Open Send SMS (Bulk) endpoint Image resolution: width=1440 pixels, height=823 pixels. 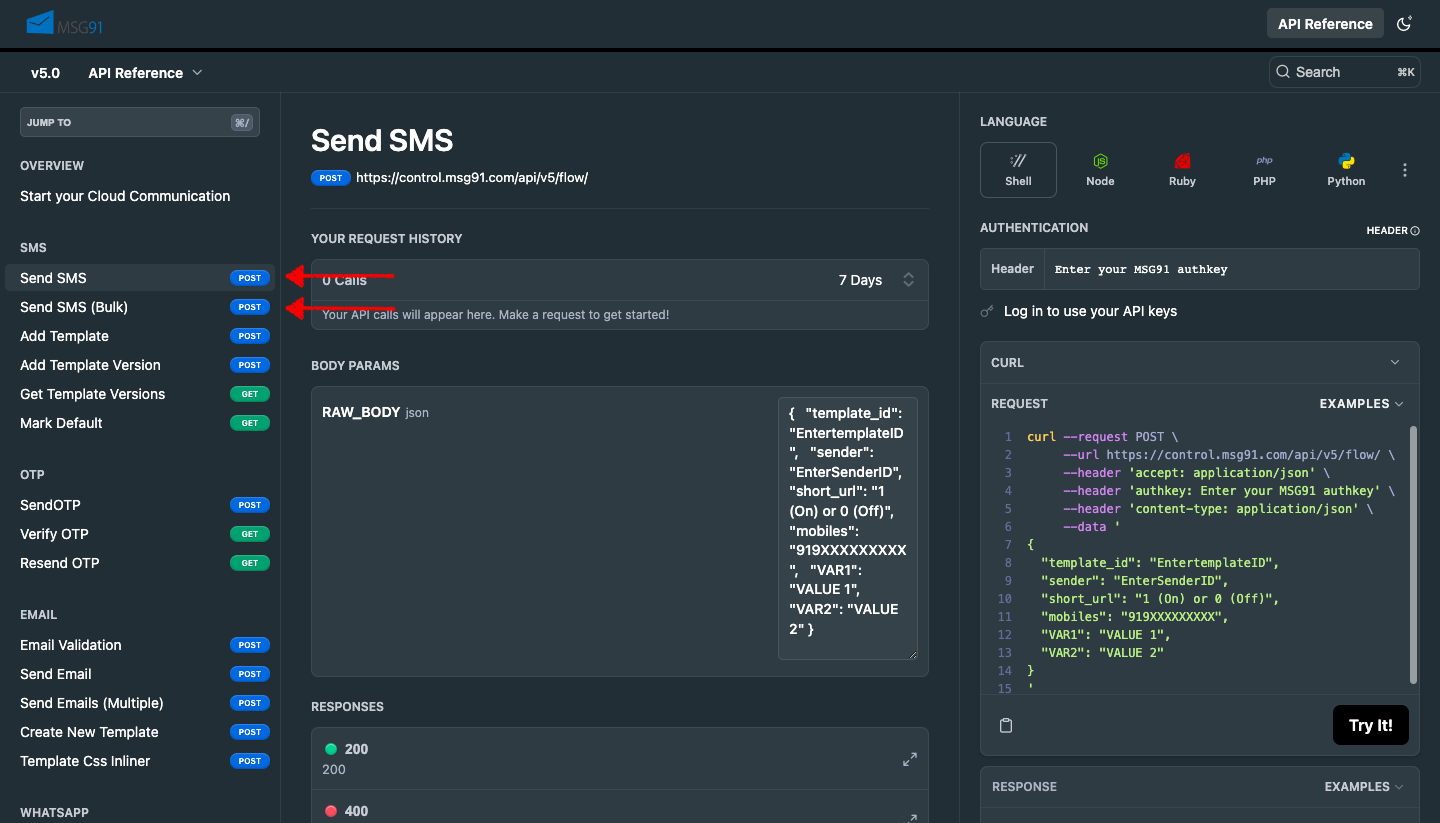[140, 307]
